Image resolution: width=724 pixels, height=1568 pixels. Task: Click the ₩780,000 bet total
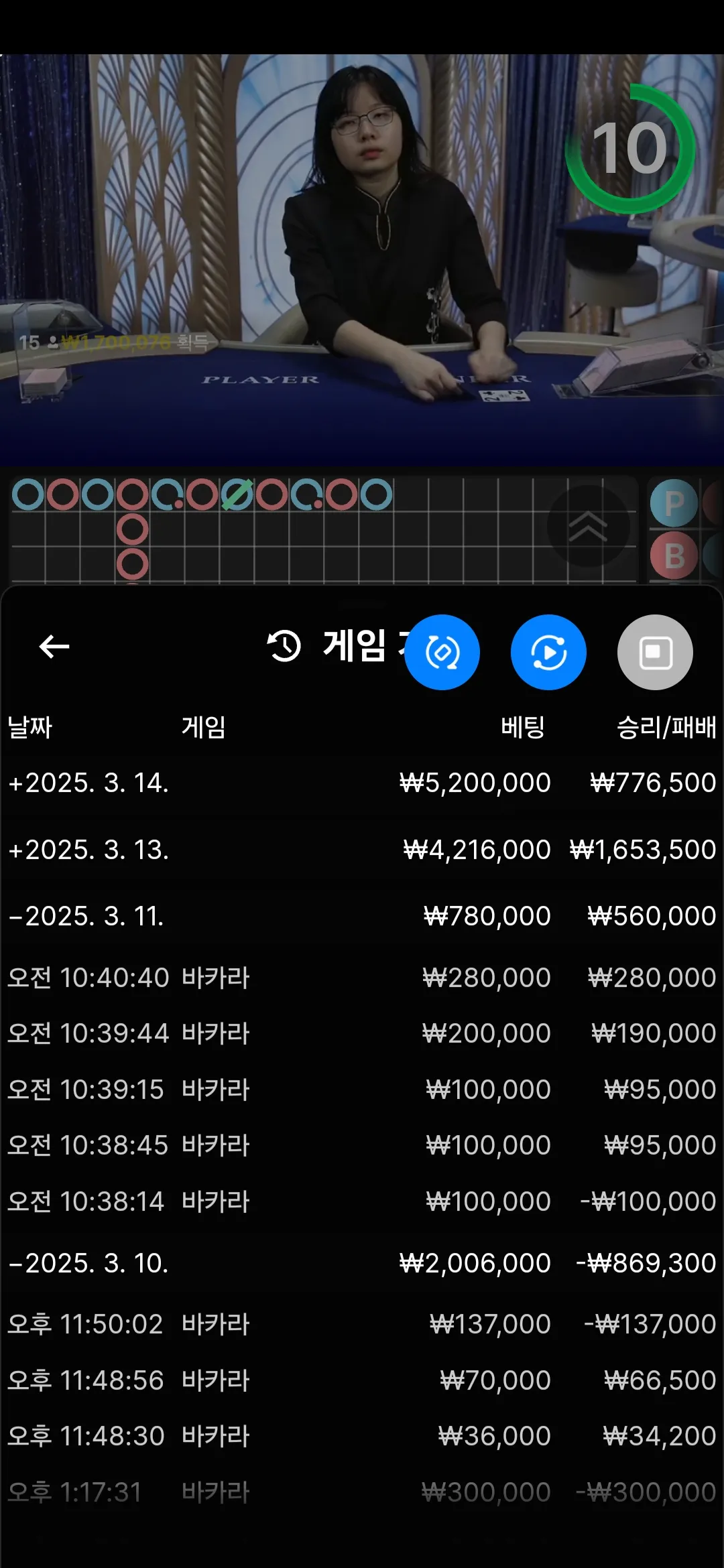click(x=487, y=916)
